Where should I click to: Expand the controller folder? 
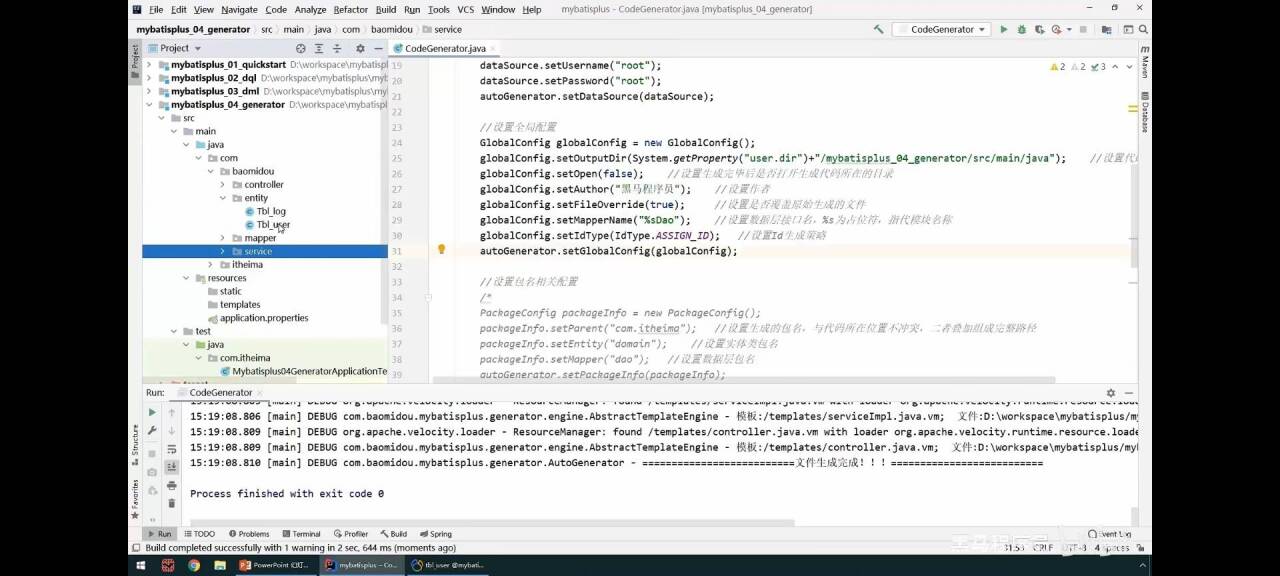click(223, 184)
